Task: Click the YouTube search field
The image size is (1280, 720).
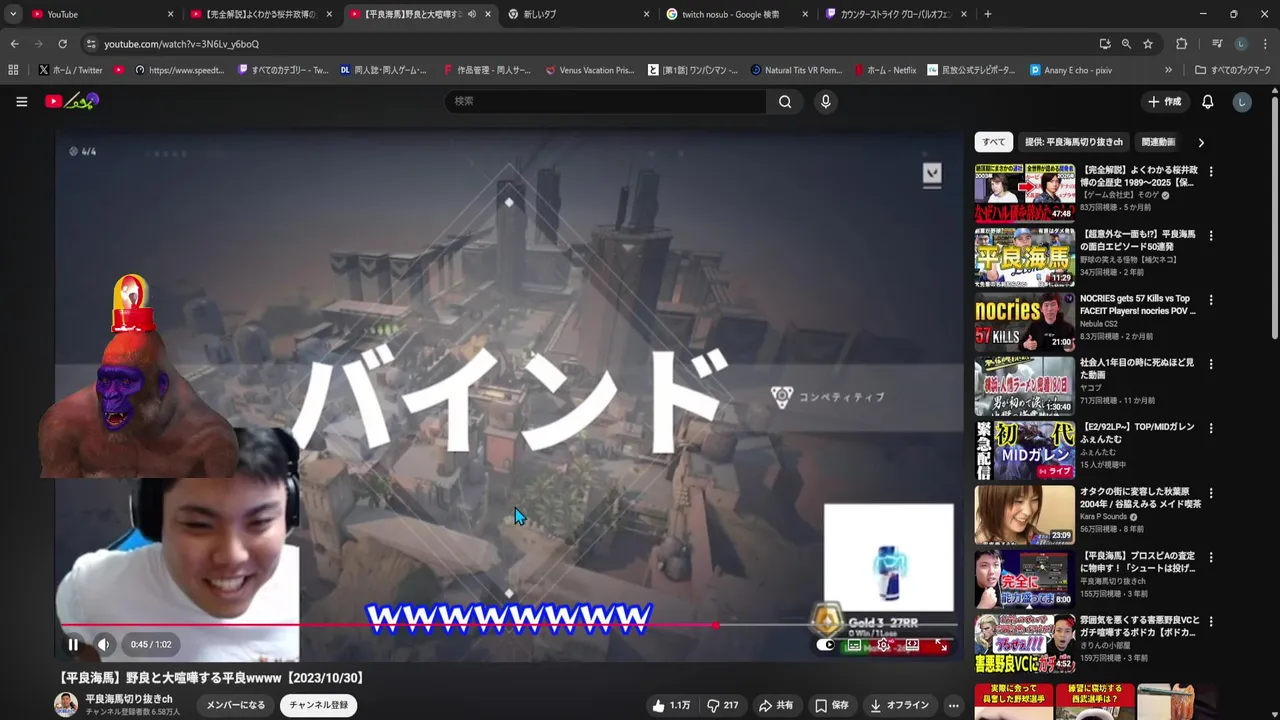Action: tap(604, 101)
